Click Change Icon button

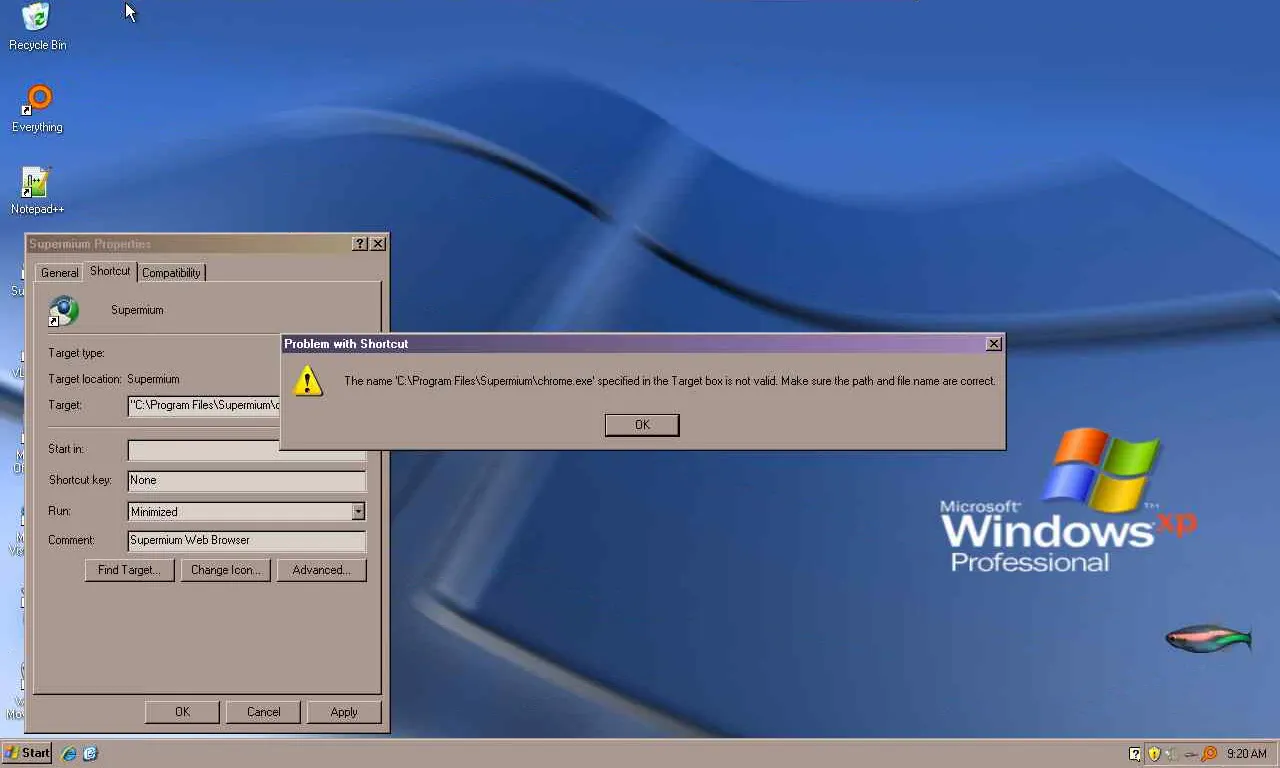(x=226, y=570)
